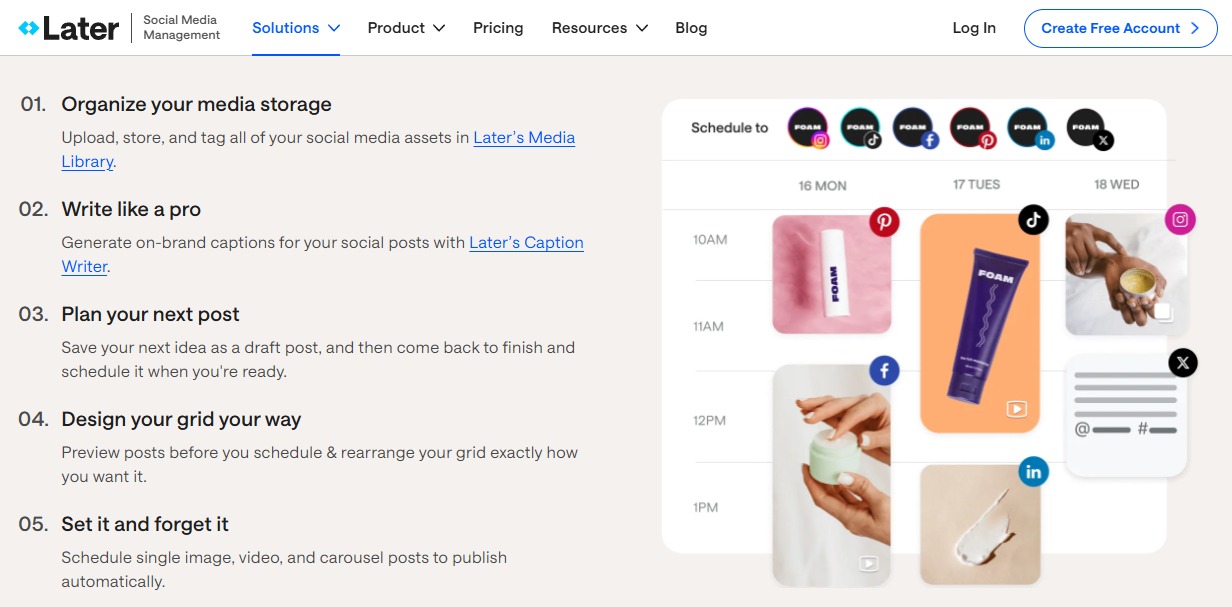Open the Later's Media Library link
Image resolution: width=1232 pixels, height=607 pixels.
[523, 137]
